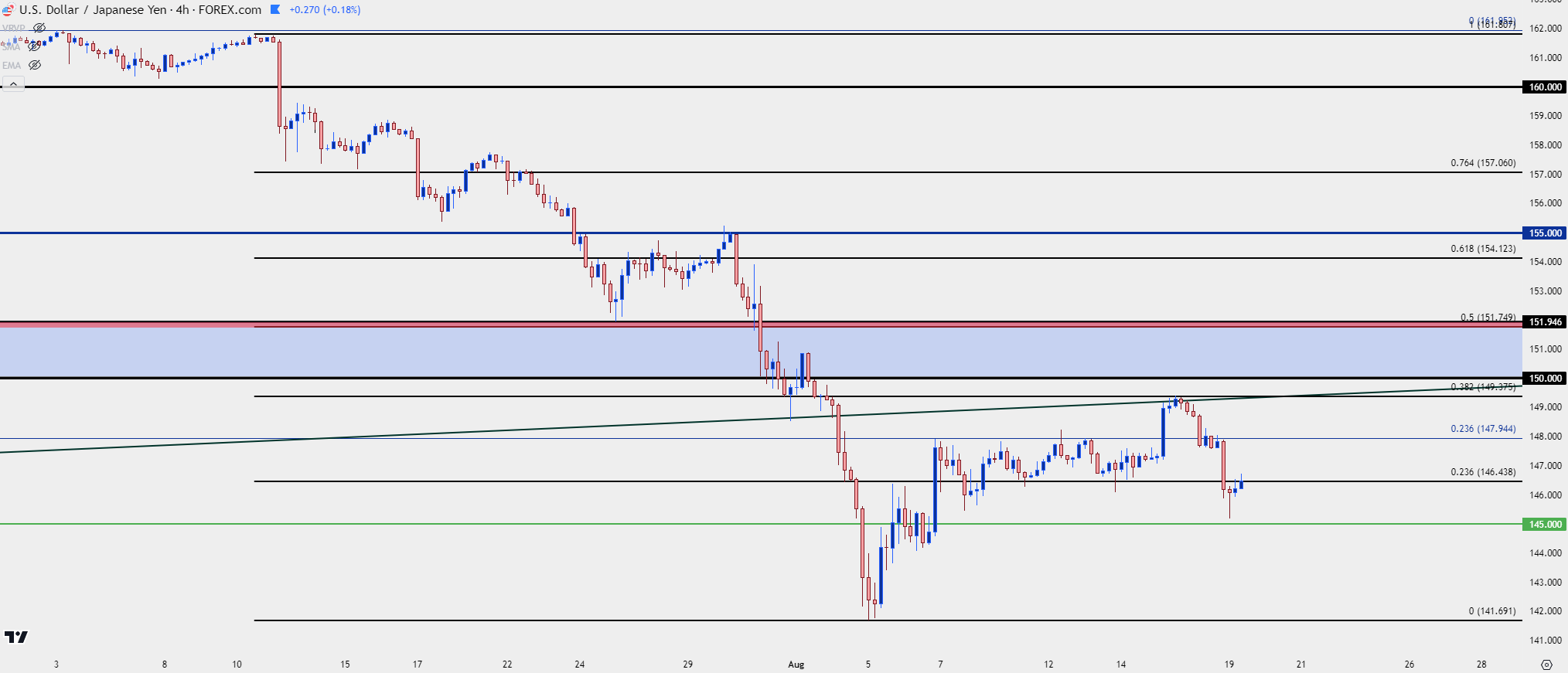Click the 147.000 price axis value

pyautogui.click(x=1546, y=466)
